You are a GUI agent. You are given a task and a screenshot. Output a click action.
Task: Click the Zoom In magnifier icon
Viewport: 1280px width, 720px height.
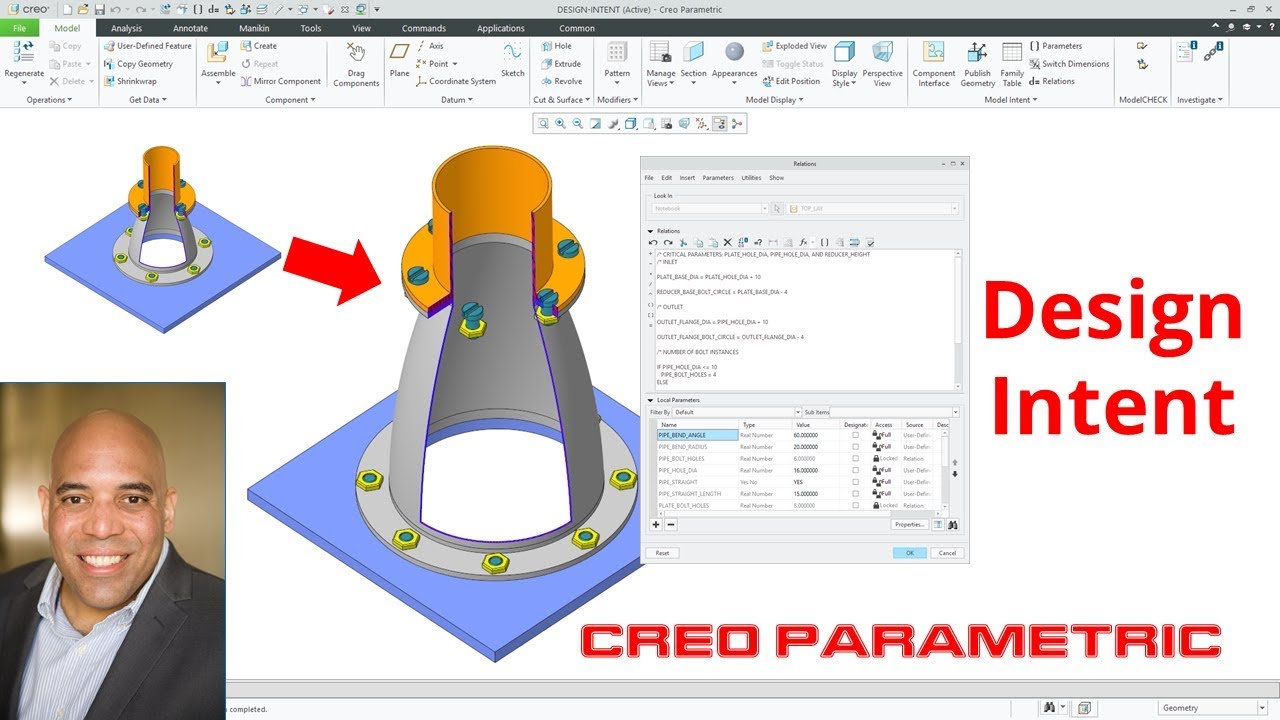coord(560,124)
